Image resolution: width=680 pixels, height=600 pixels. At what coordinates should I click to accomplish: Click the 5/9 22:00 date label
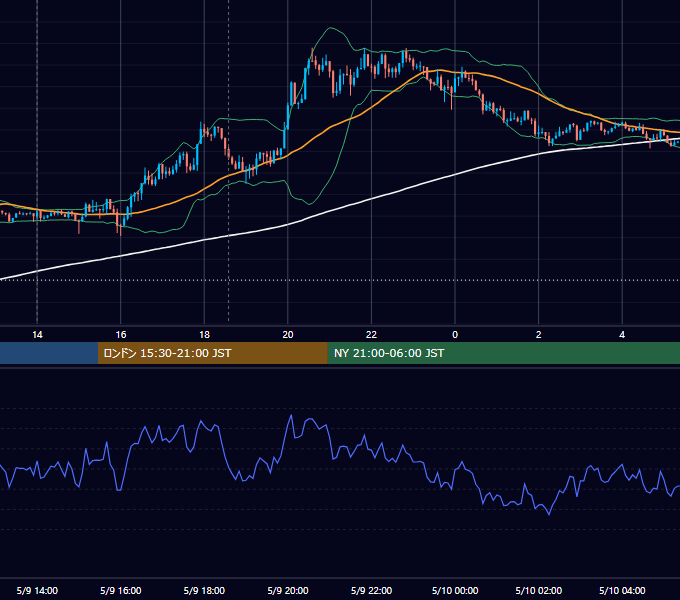point(371,590)
